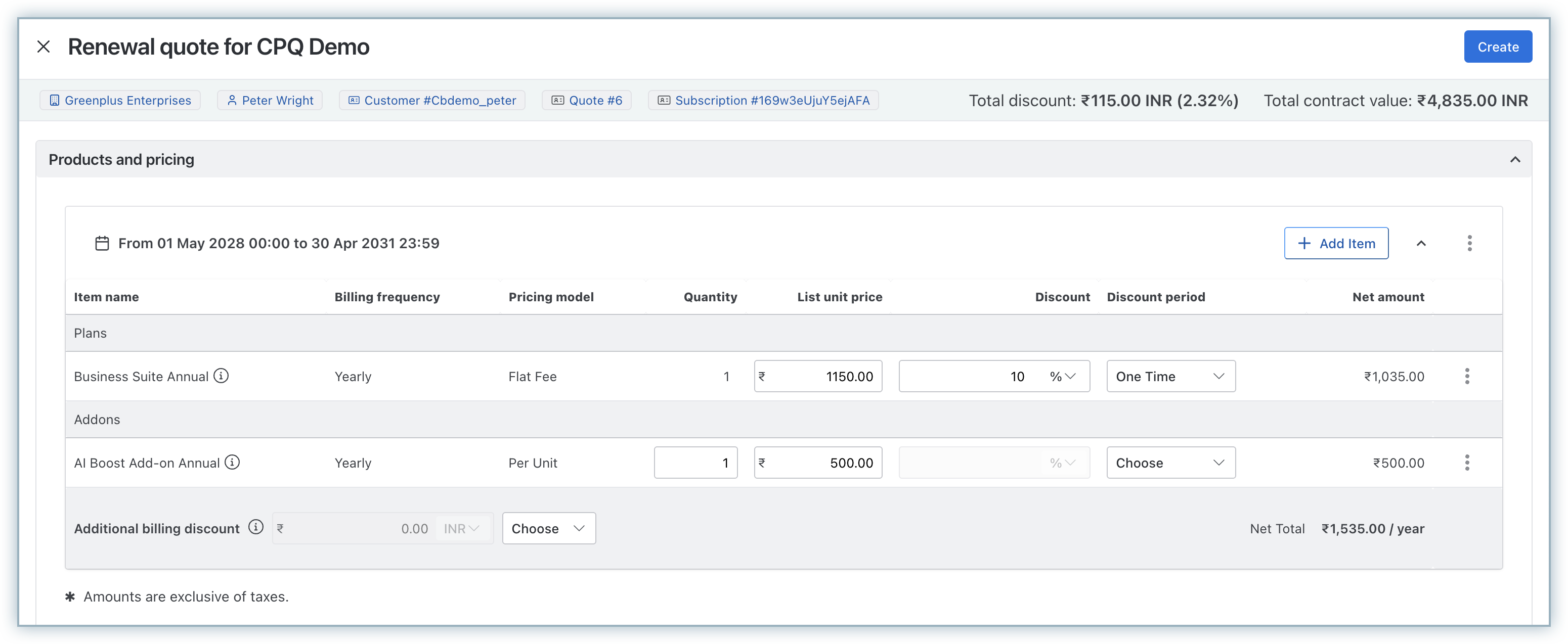Screen dimensions: 1568x644
Task: Open info icon for Business Suite Annual
Action: point(222,376)
